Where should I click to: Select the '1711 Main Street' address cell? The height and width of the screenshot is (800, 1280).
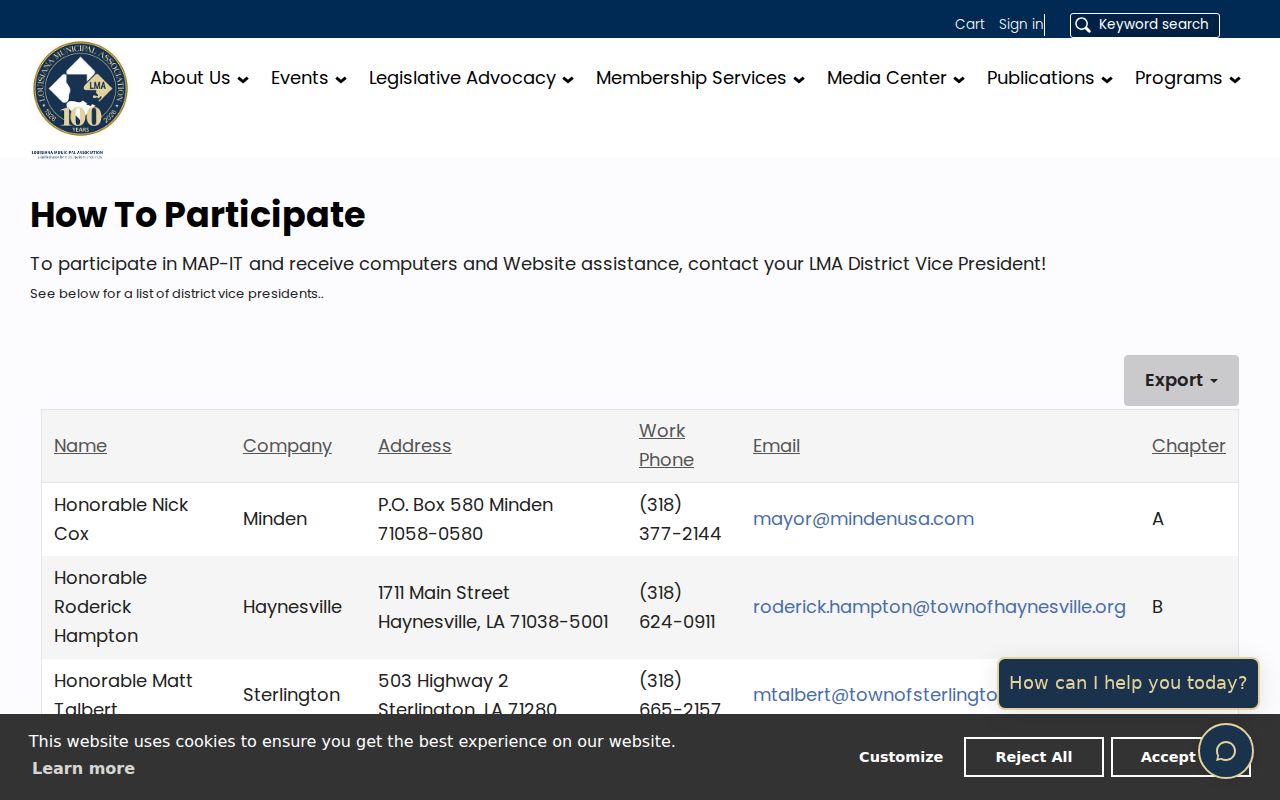(x=496, y=607)
